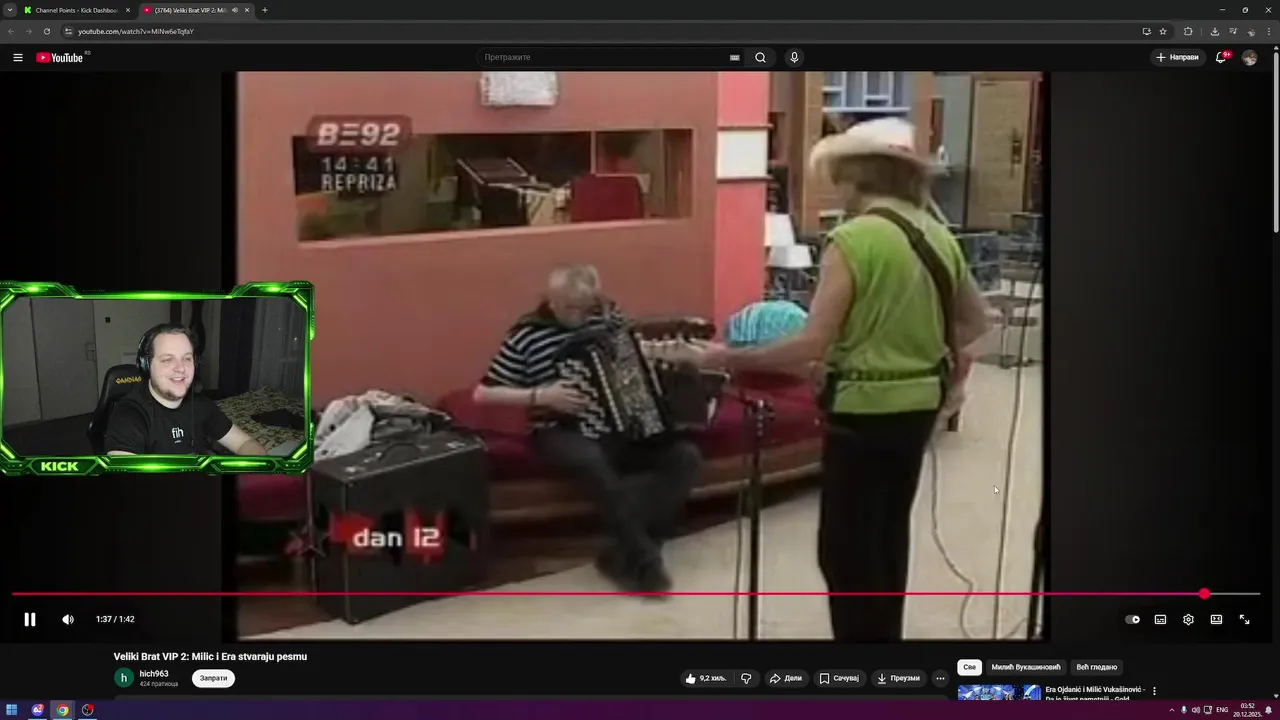Open the YouTube account avatar menu
1280x720 pixels.
point(1249,57)
